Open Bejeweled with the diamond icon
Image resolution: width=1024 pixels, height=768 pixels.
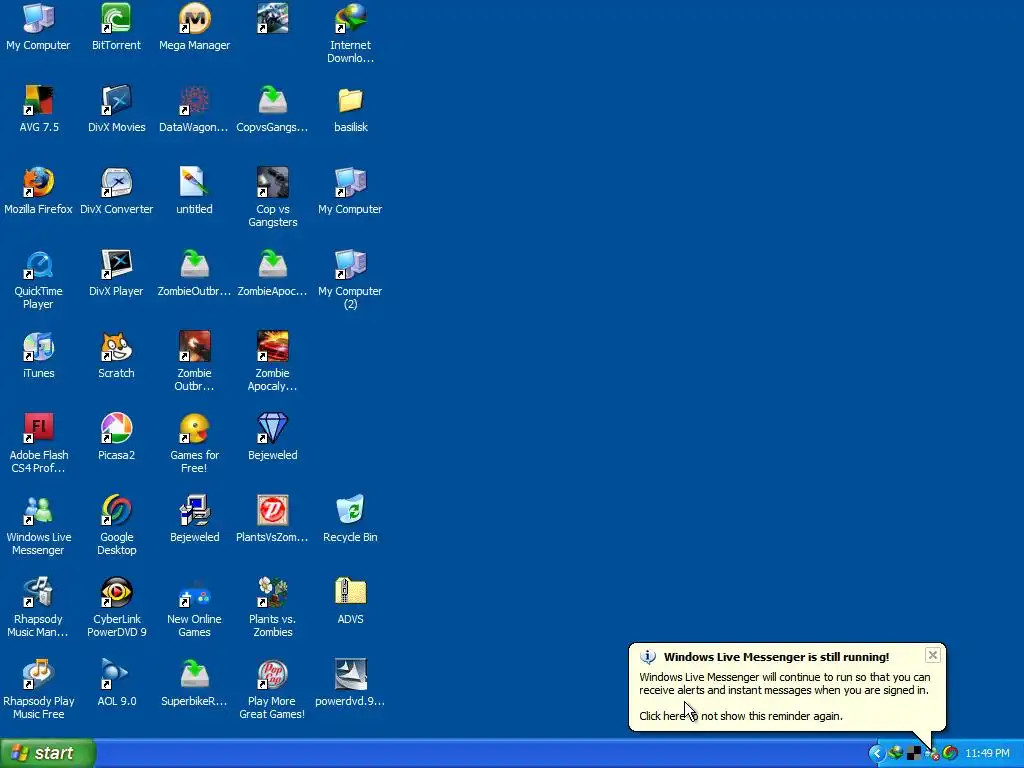point(272,438)
